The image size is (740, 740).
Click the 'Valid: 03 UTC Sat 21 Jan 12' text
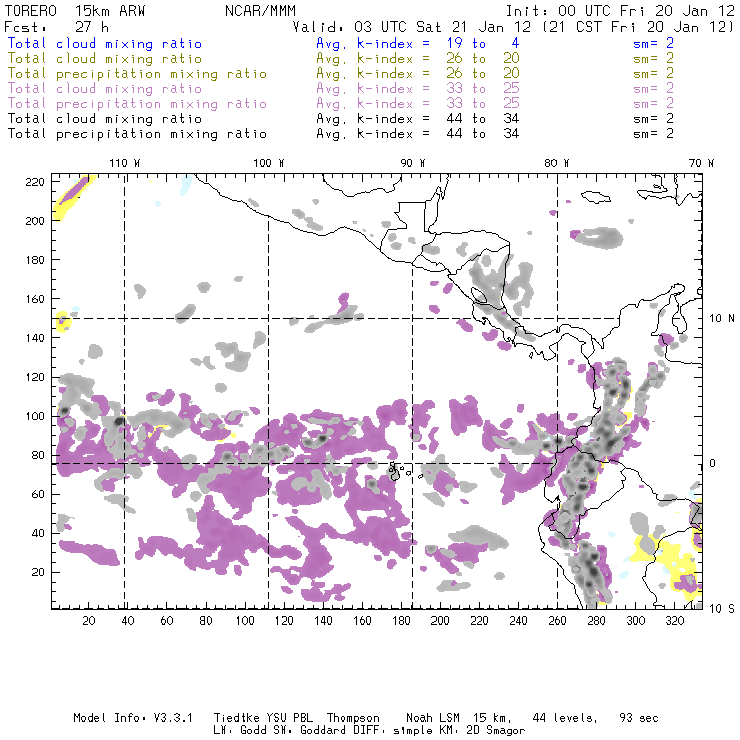412,27
